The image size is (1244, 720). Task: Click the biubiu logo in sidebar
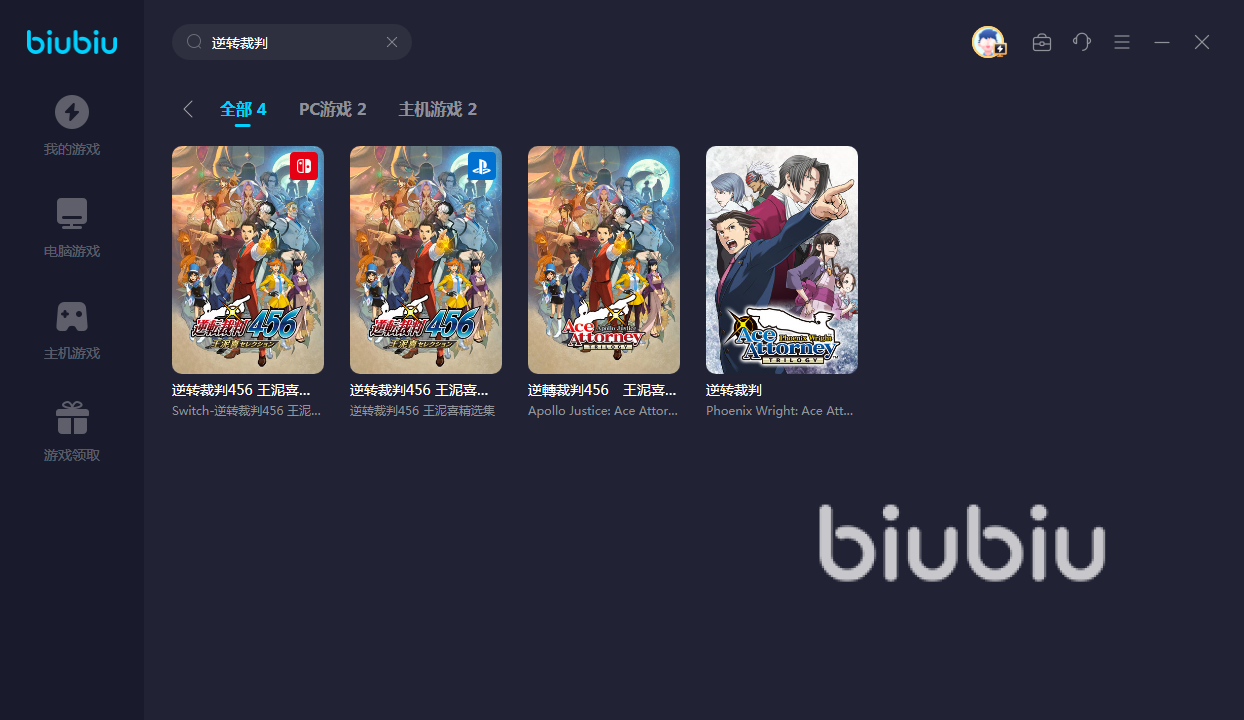point(72,42)
